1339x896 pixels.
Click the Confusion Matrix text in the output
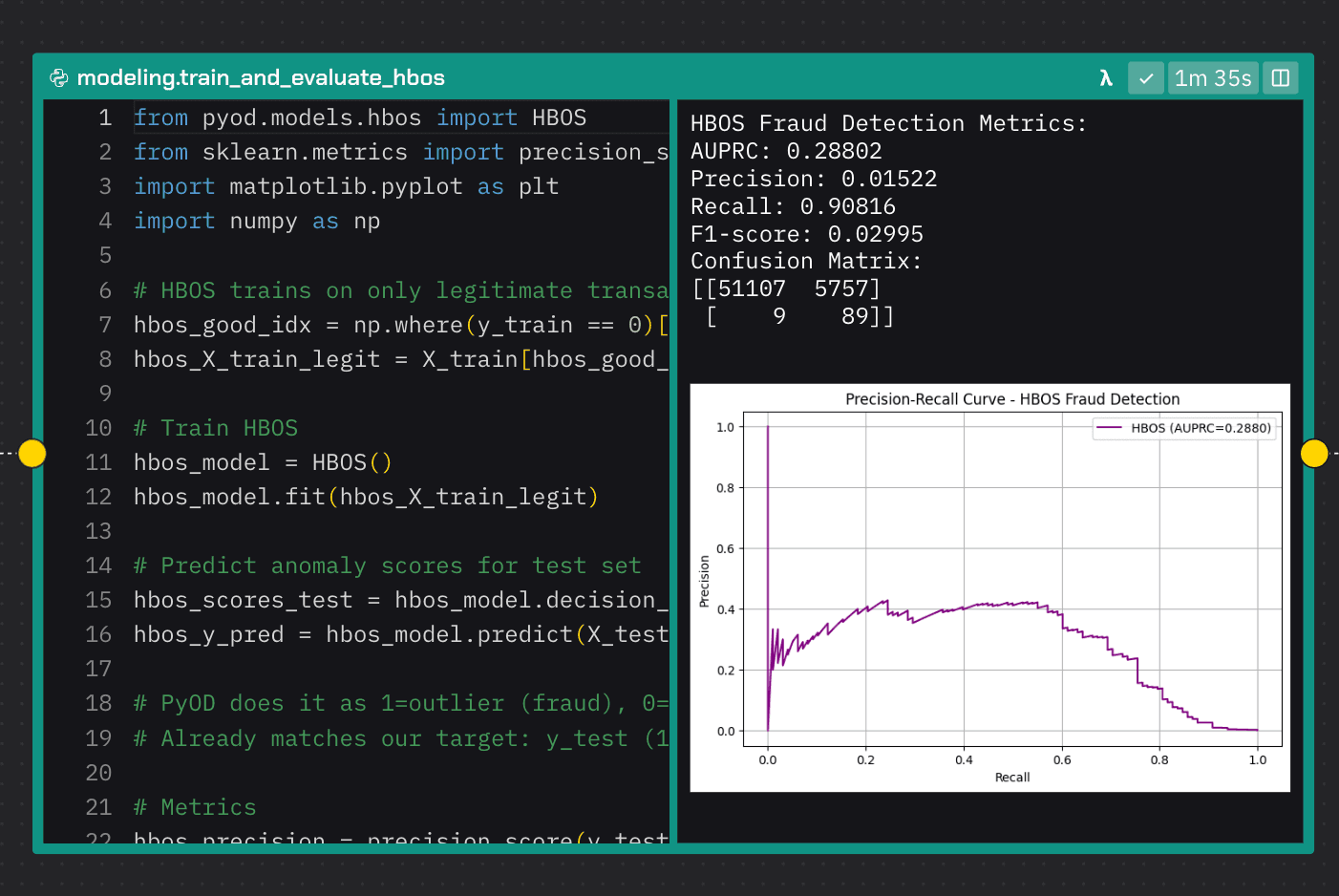[805, 260]
